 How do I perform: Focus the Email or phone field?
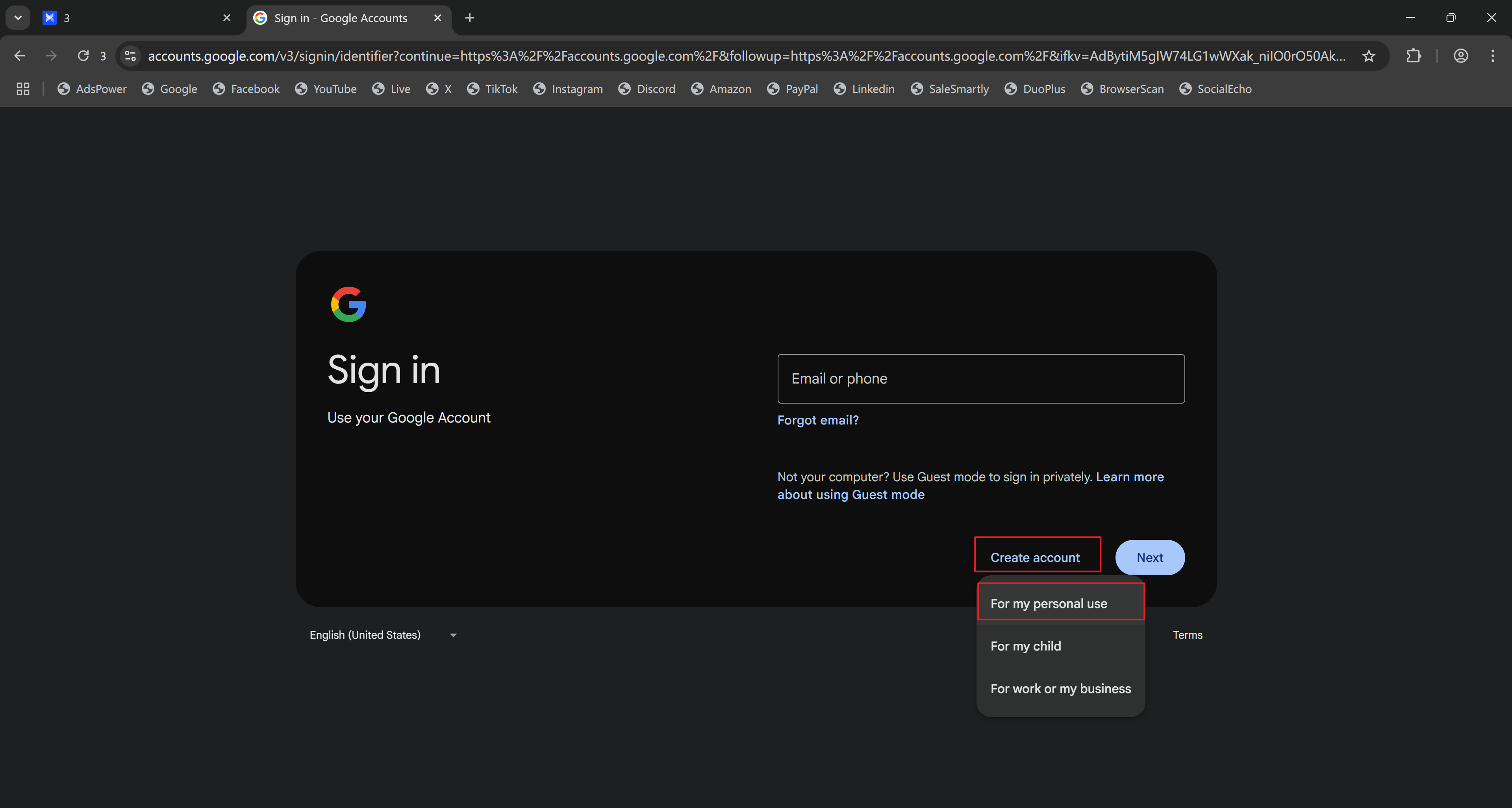[981, 378]
